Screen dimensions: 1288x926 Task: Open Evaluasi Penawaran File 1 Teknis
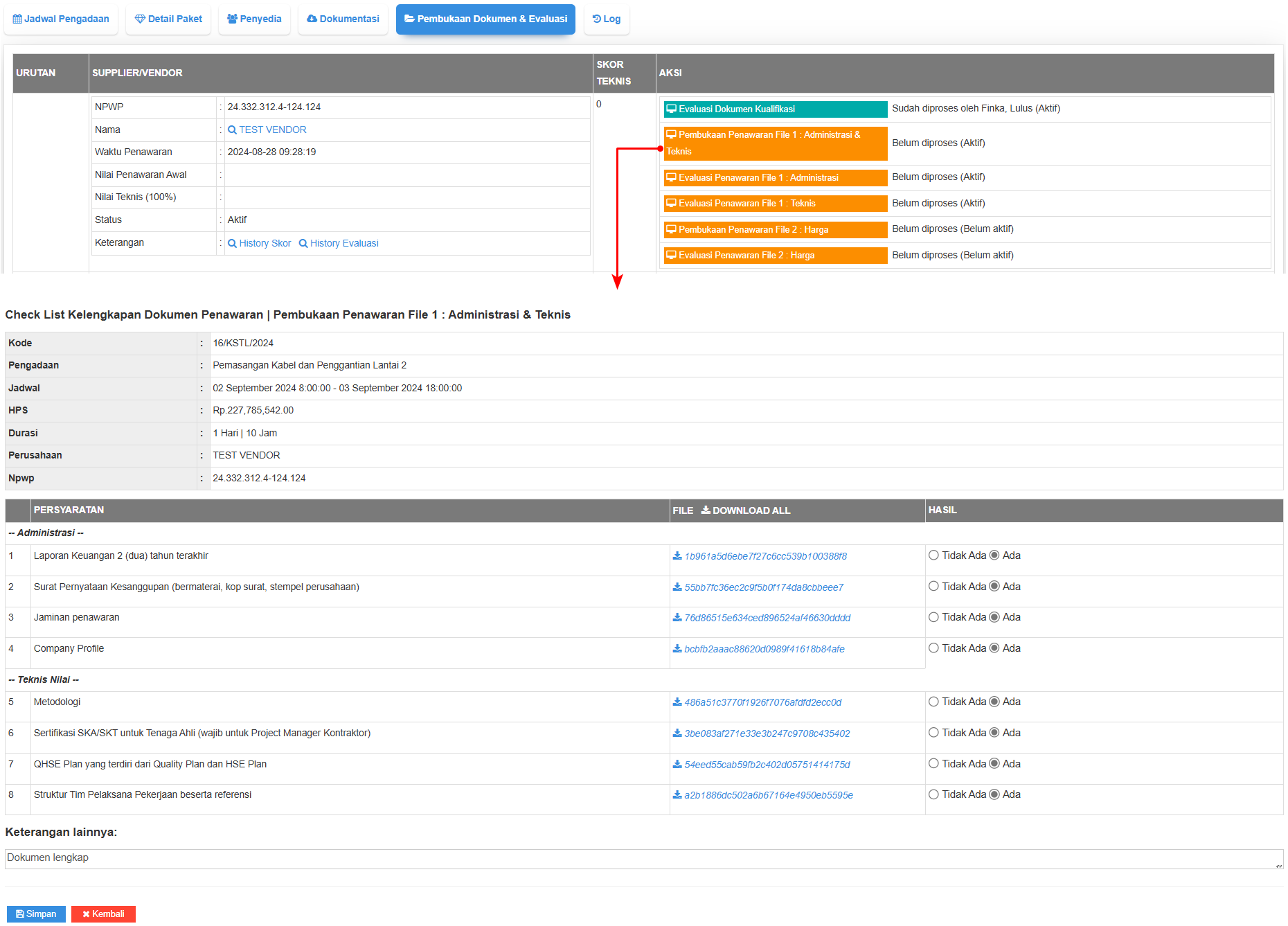click(775, 204)
